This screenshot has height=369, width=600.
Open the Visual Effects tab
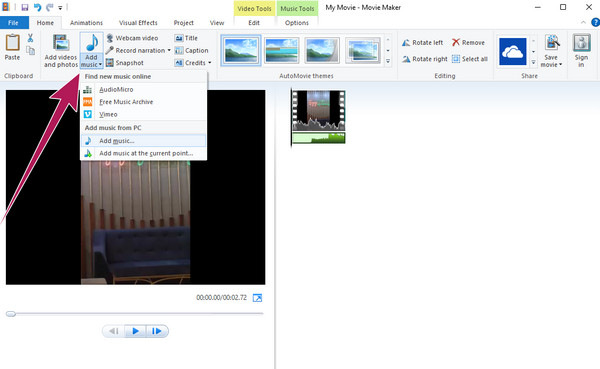click(x=138, y=23)
